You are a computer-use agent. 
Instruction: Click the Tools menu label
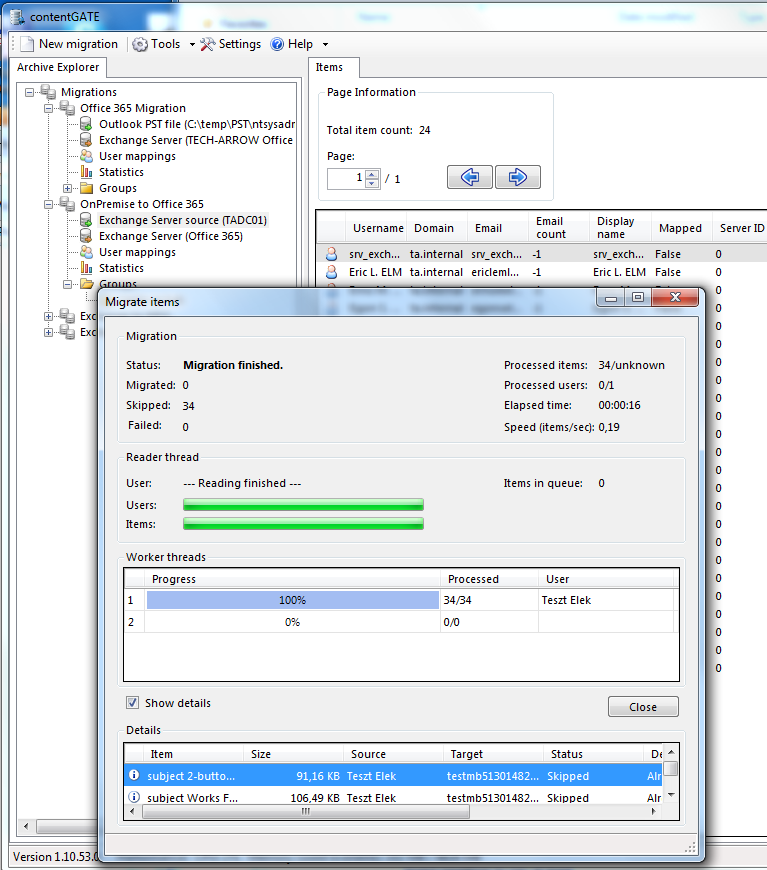click(165, 44)
